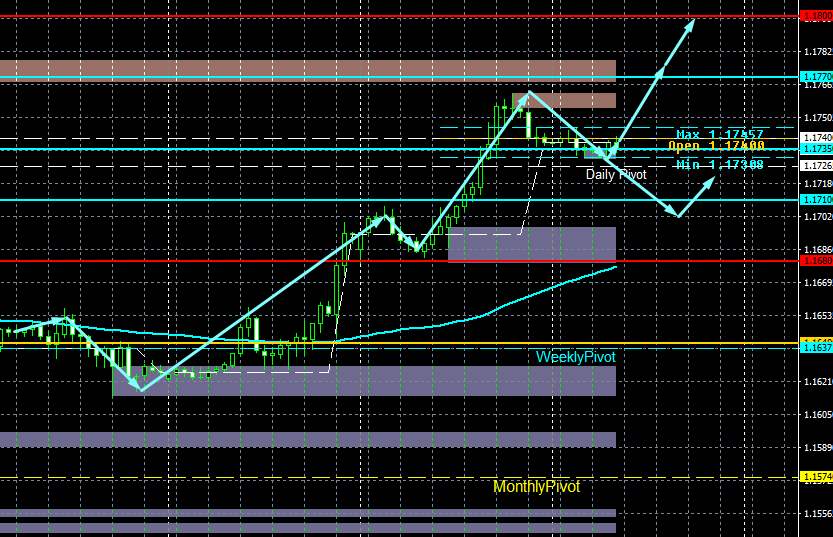The width and height of the screenshot is (833, 537).
Task: Click the red 1.1680 price tag
Action: (x=817, y=261)
